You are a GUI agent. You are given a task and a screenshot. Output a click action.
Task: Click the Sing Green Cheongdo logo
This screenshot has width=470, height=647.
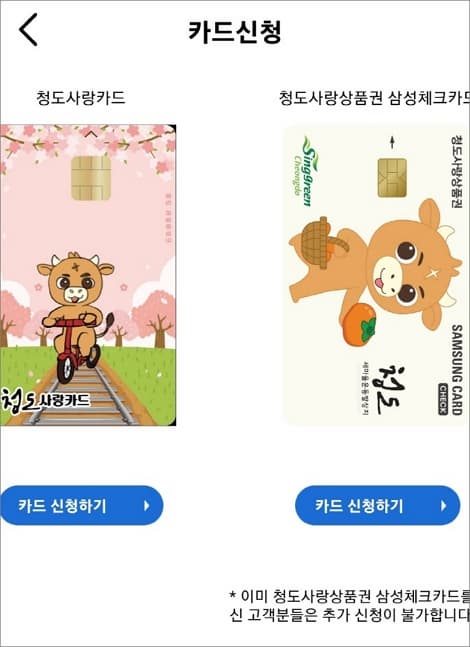[x=306, y=171]
